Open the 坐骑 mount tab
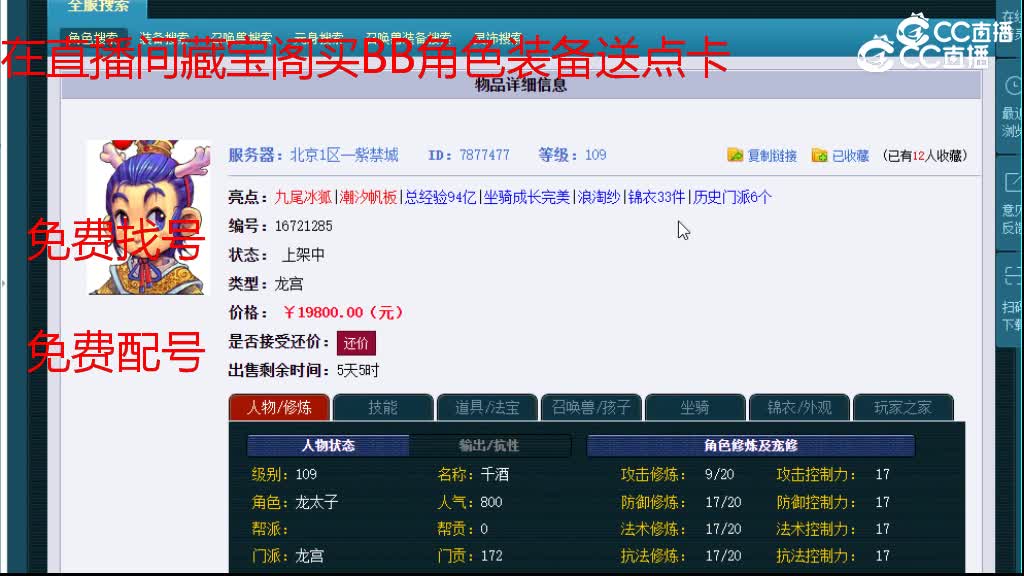 (696, 407)
